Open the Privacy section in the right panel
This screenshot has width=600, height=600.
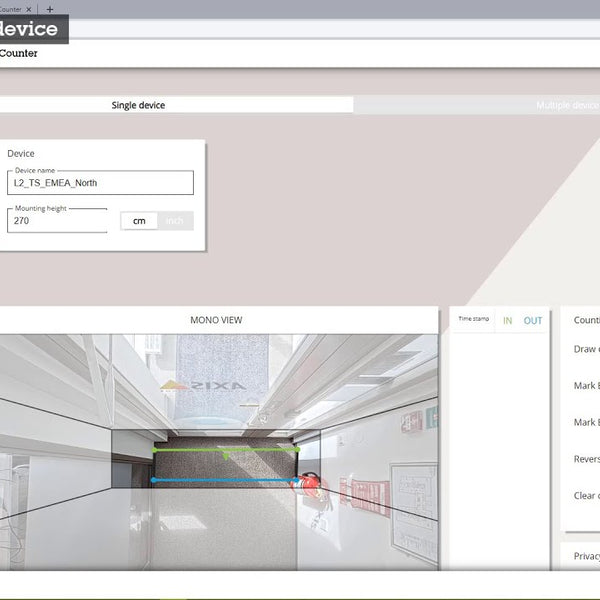[x=586, y=556]
